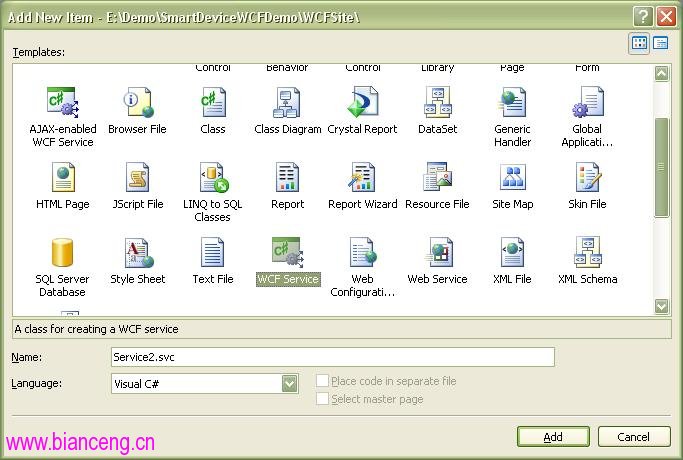Toggle Place code in separate file checkbox
The image size is (683, 460).
tap(322, 381)
